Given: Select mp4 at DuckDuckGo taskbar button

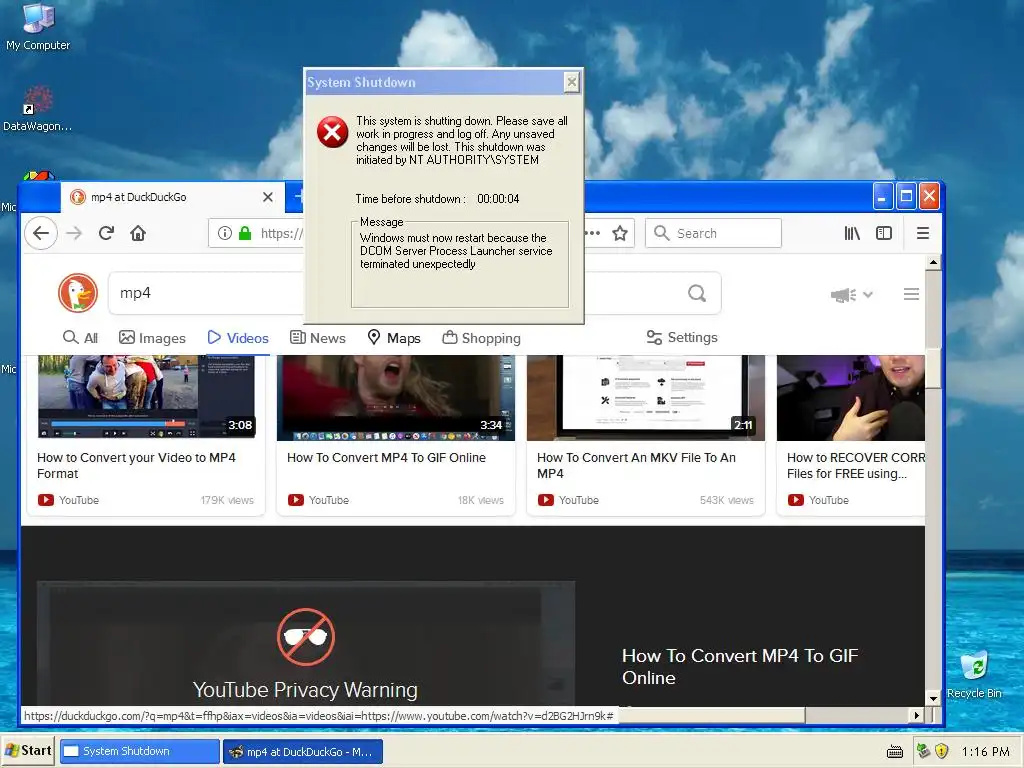Looking at the screenshot, I should click(x=303, y=752).
